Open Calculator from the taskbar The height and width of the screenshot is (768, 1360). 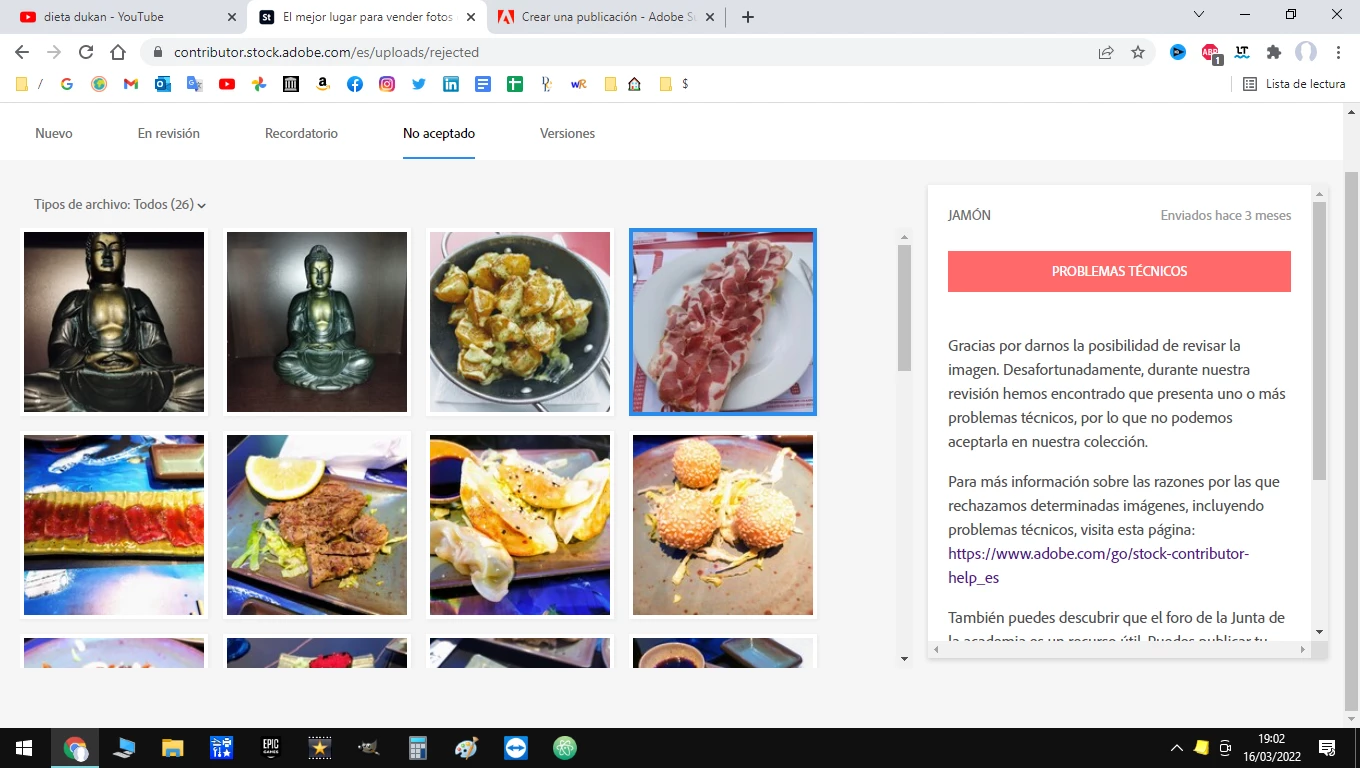pyautogui.click(x=418, y=747)
